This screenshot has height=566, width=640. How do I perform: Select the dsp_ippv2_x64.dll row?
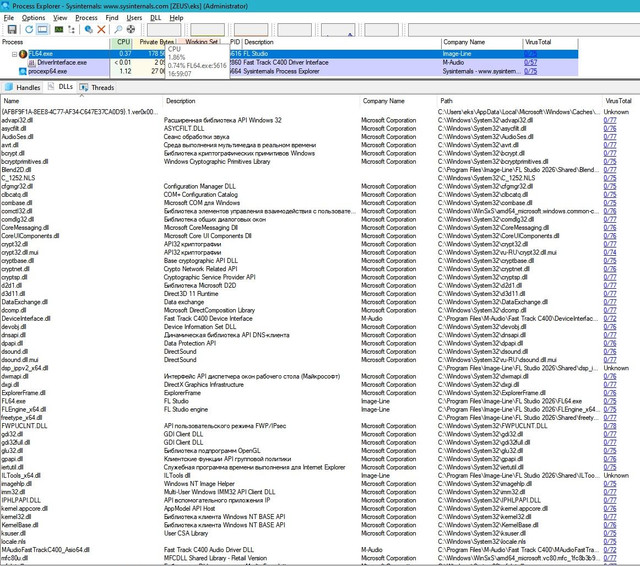click(320, 368)
